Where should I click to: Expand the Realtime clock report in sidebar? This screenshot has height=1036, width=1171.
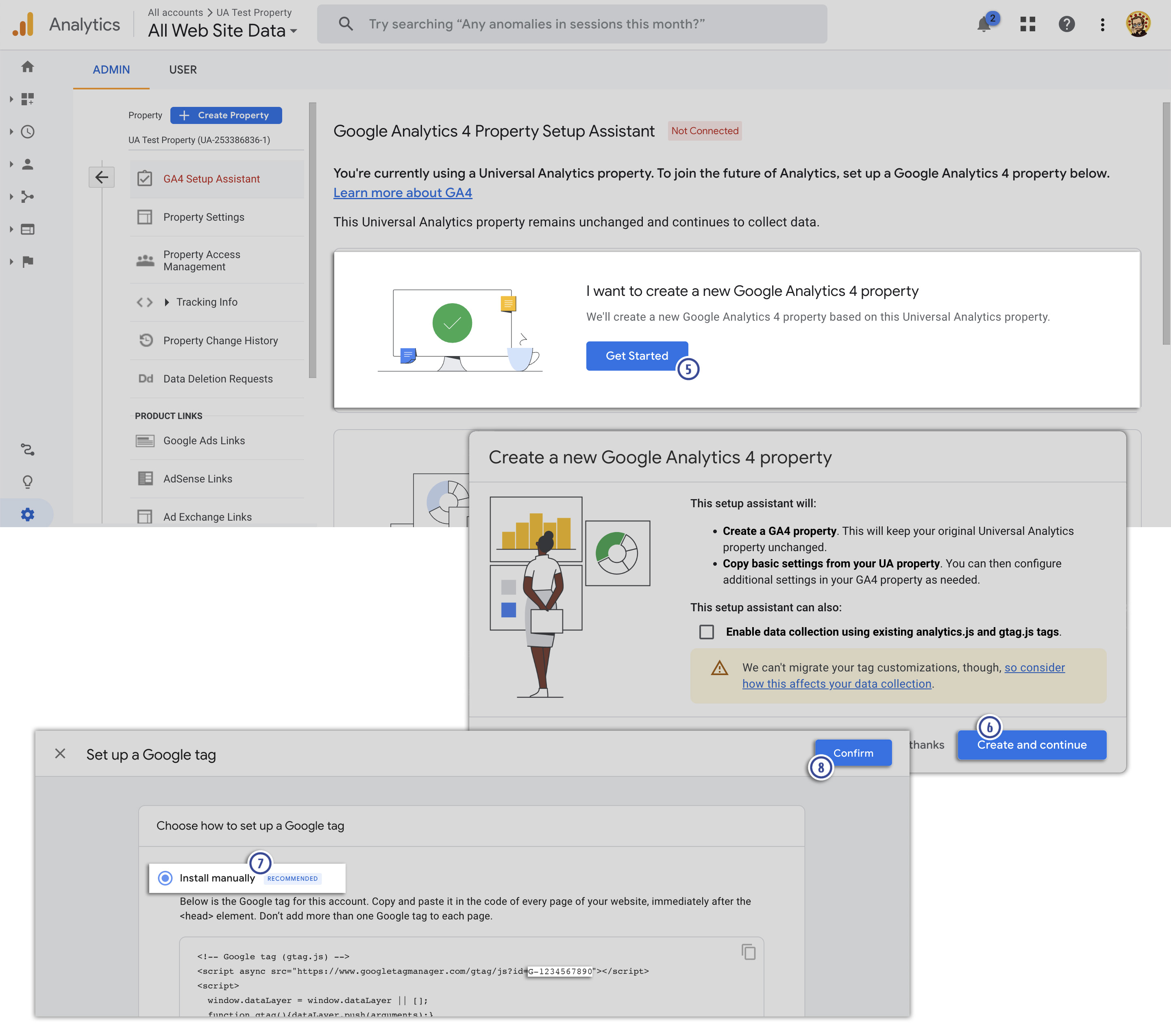[27, 132]
